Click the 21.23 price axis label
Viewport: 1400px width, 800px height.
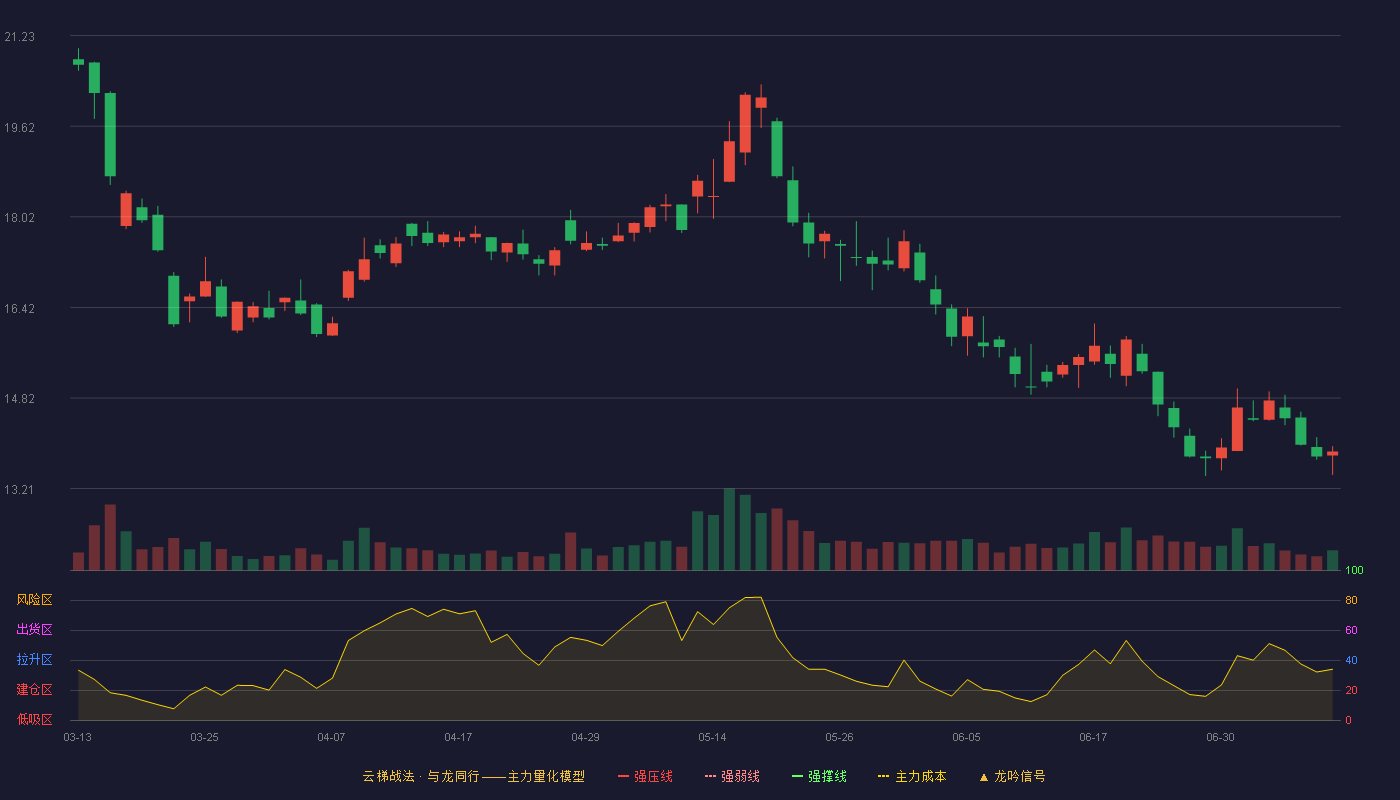(19, 36)
